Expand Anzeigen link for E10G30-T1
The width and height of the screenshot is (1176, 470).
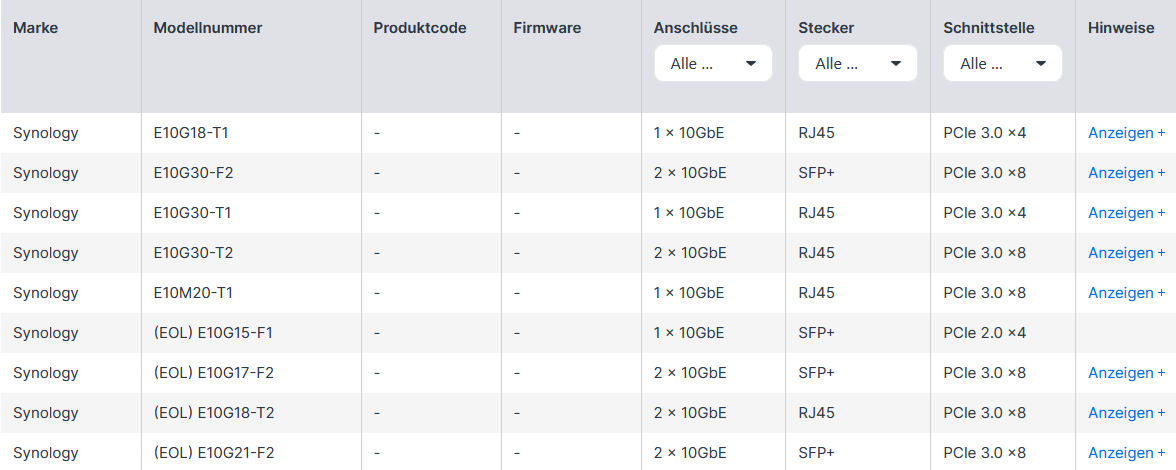(x=1126, y=213)
